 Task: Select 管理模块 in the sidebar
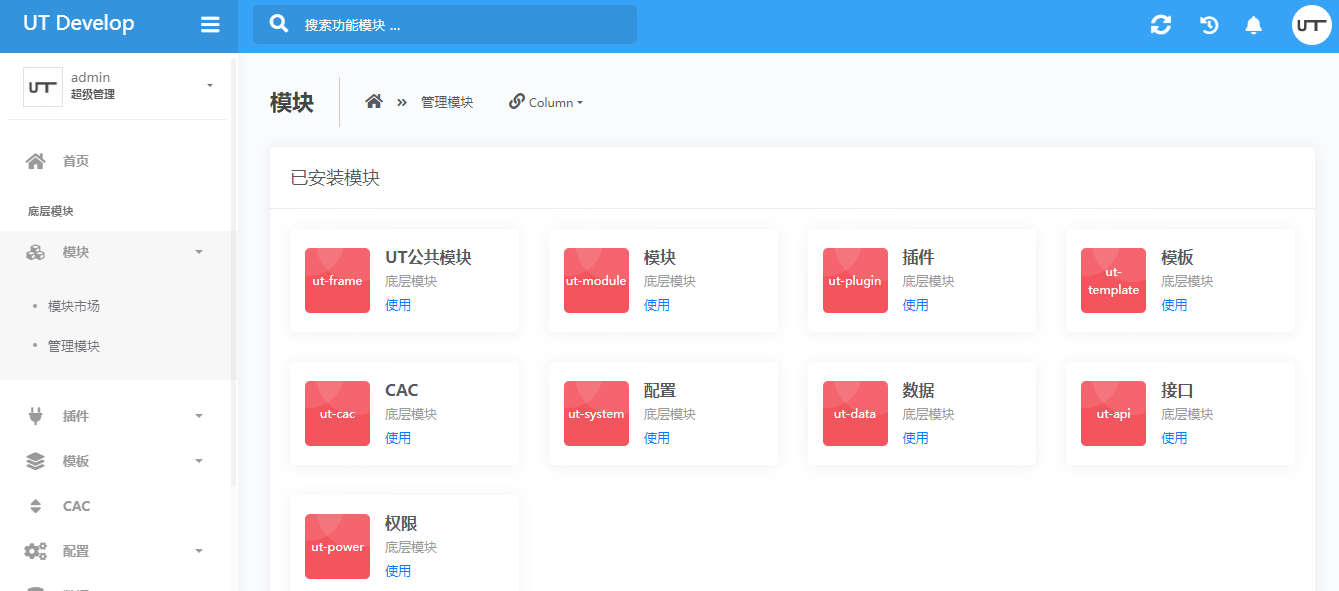coord(74,346)
